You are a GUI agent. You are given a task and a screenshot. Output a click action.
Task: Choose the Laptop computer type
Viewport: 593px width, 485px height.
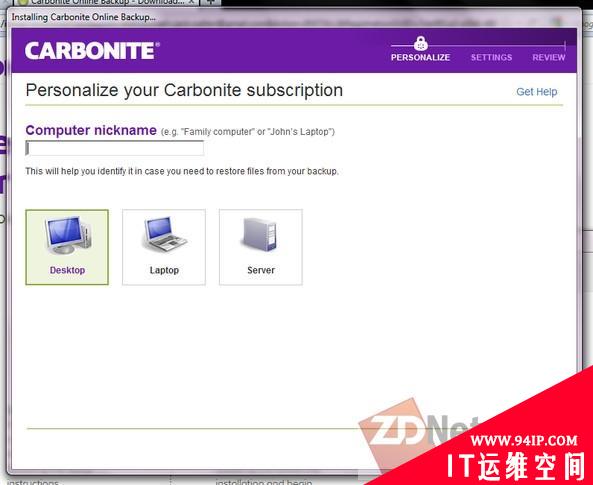pos(164,247)
